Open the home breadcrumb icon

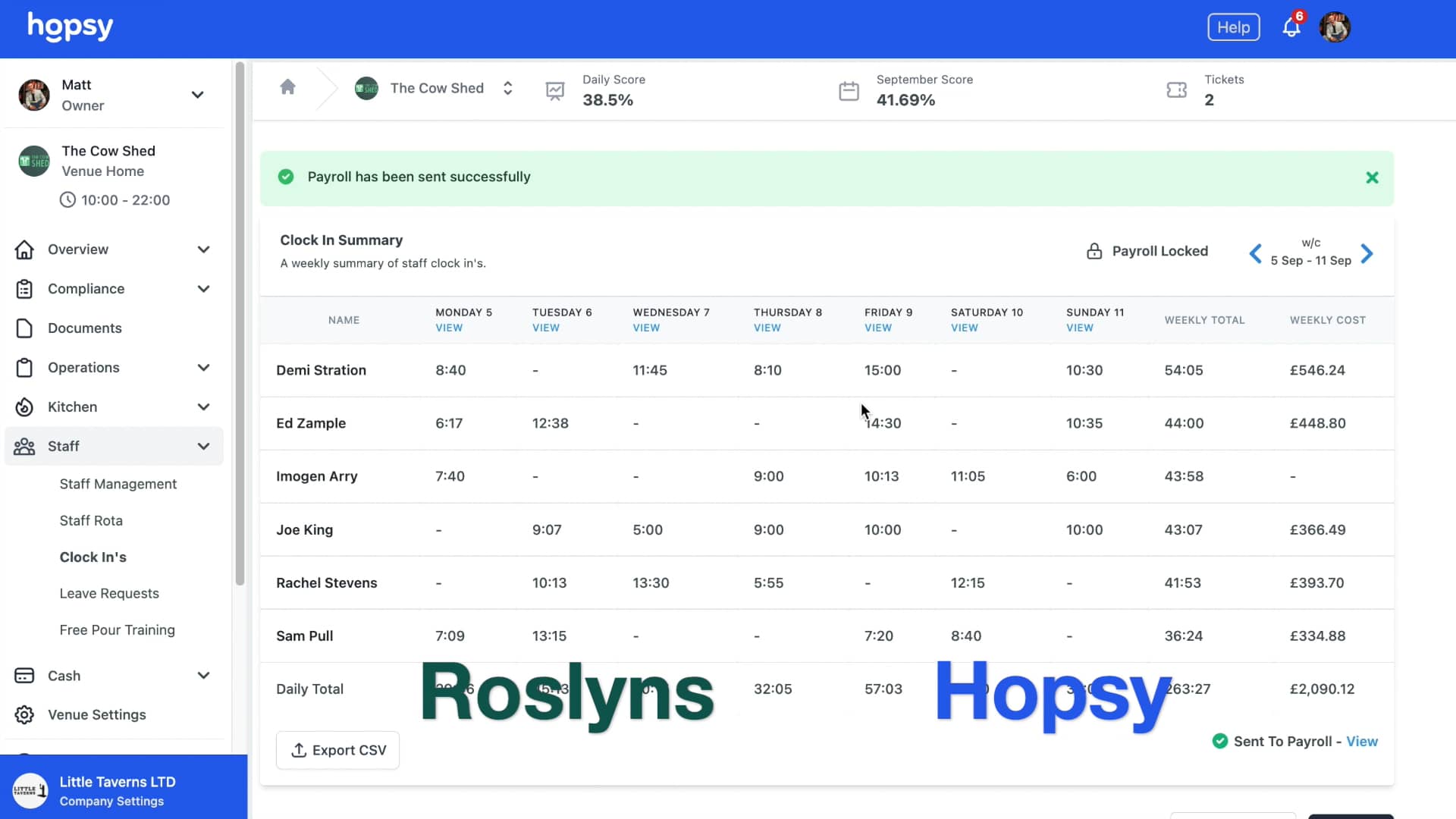tap(287, 86)
